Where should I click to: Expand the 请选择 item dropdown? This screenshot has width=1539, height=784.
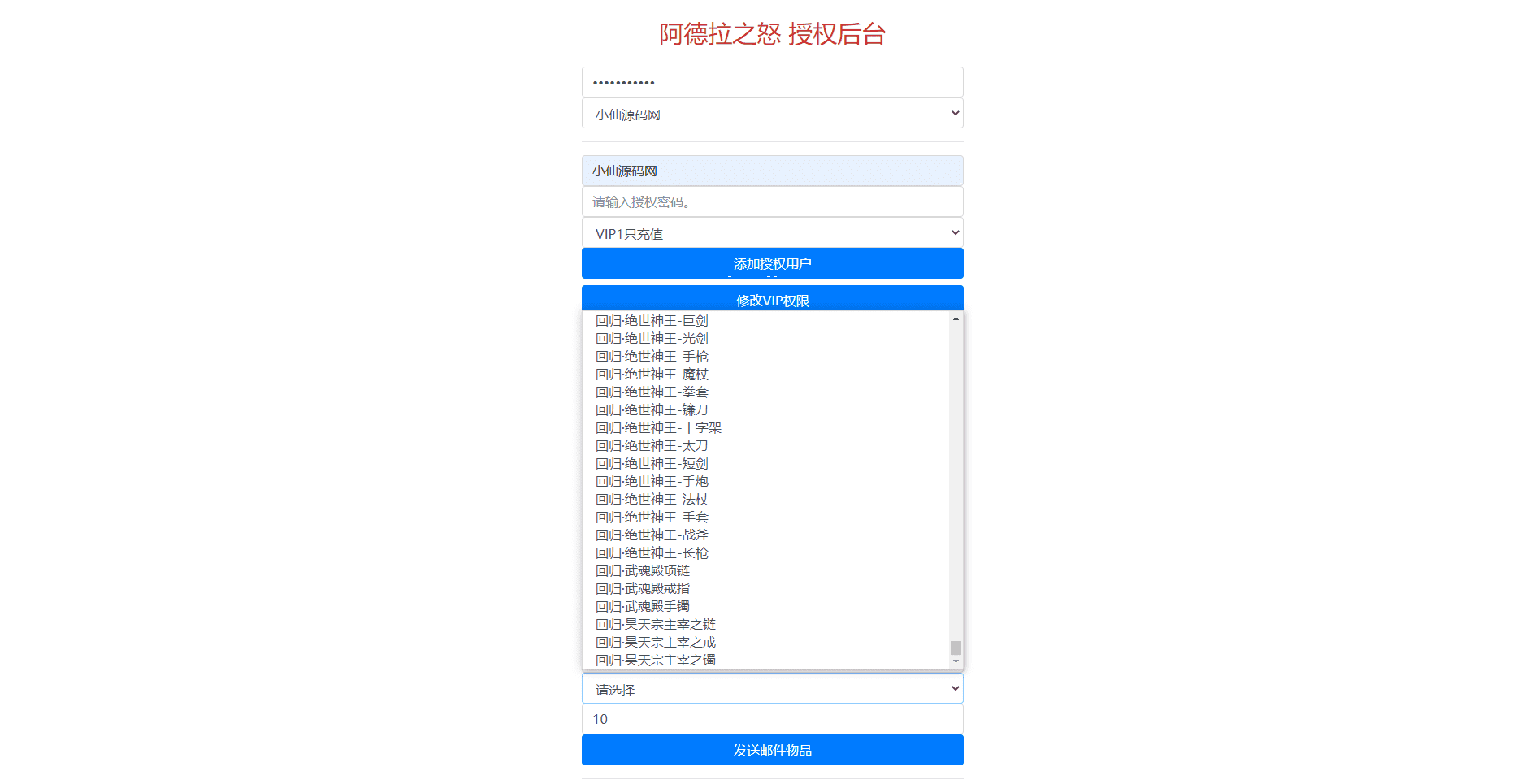point(772,688)
